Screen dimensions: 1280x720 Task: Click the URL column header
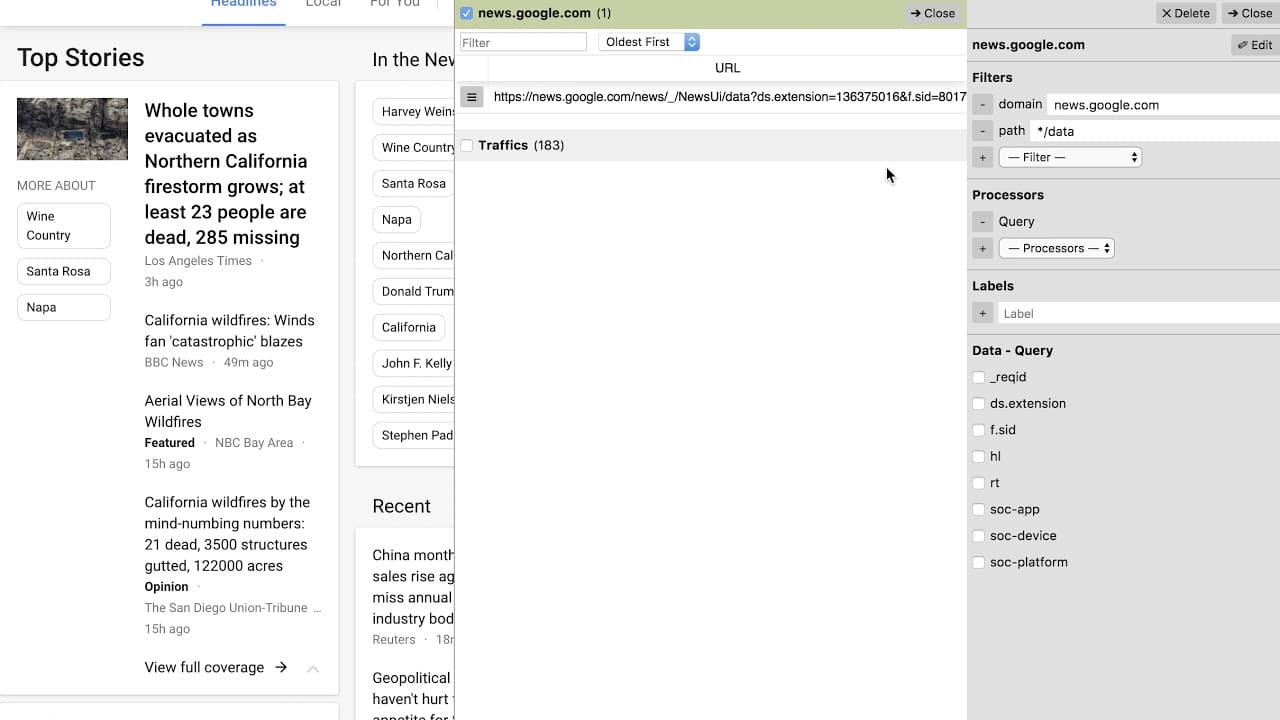727,68
